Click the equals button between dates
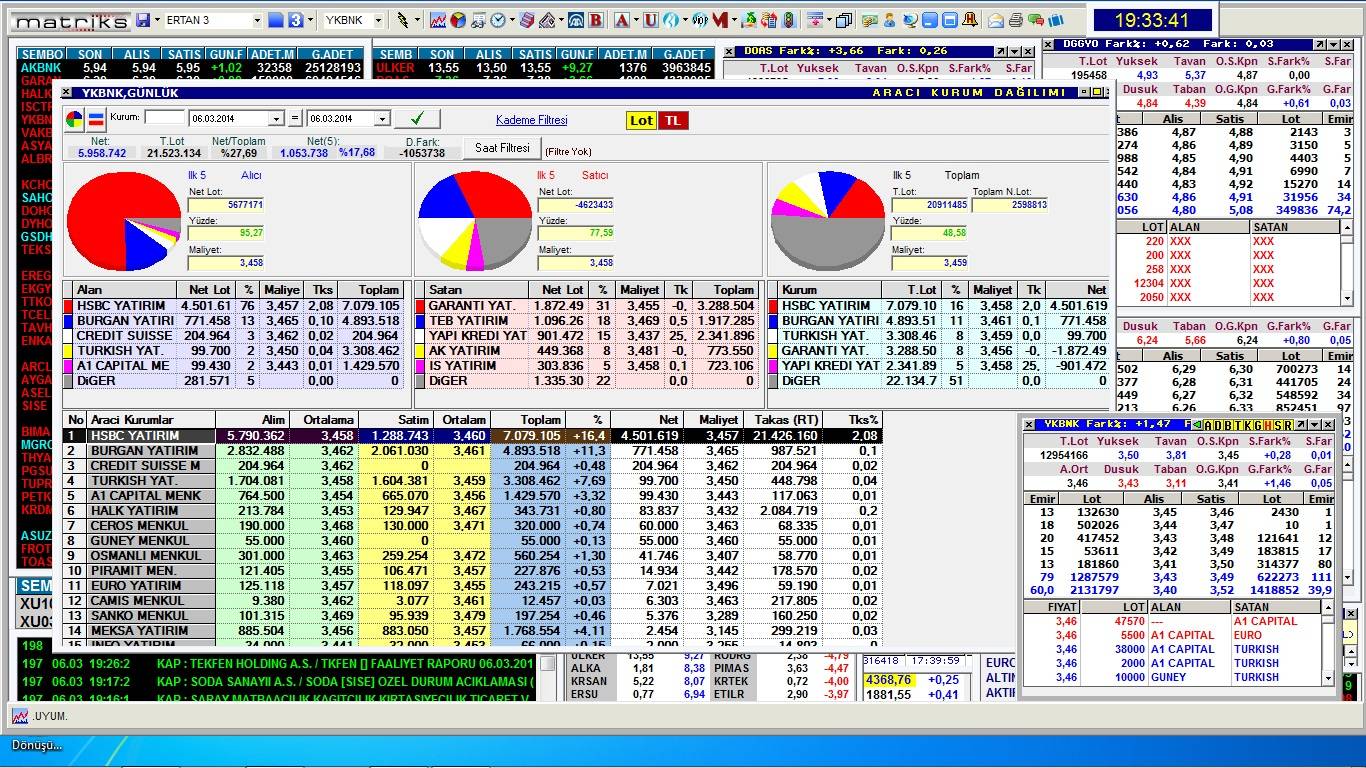The image size is (1366, 768). 294,118
